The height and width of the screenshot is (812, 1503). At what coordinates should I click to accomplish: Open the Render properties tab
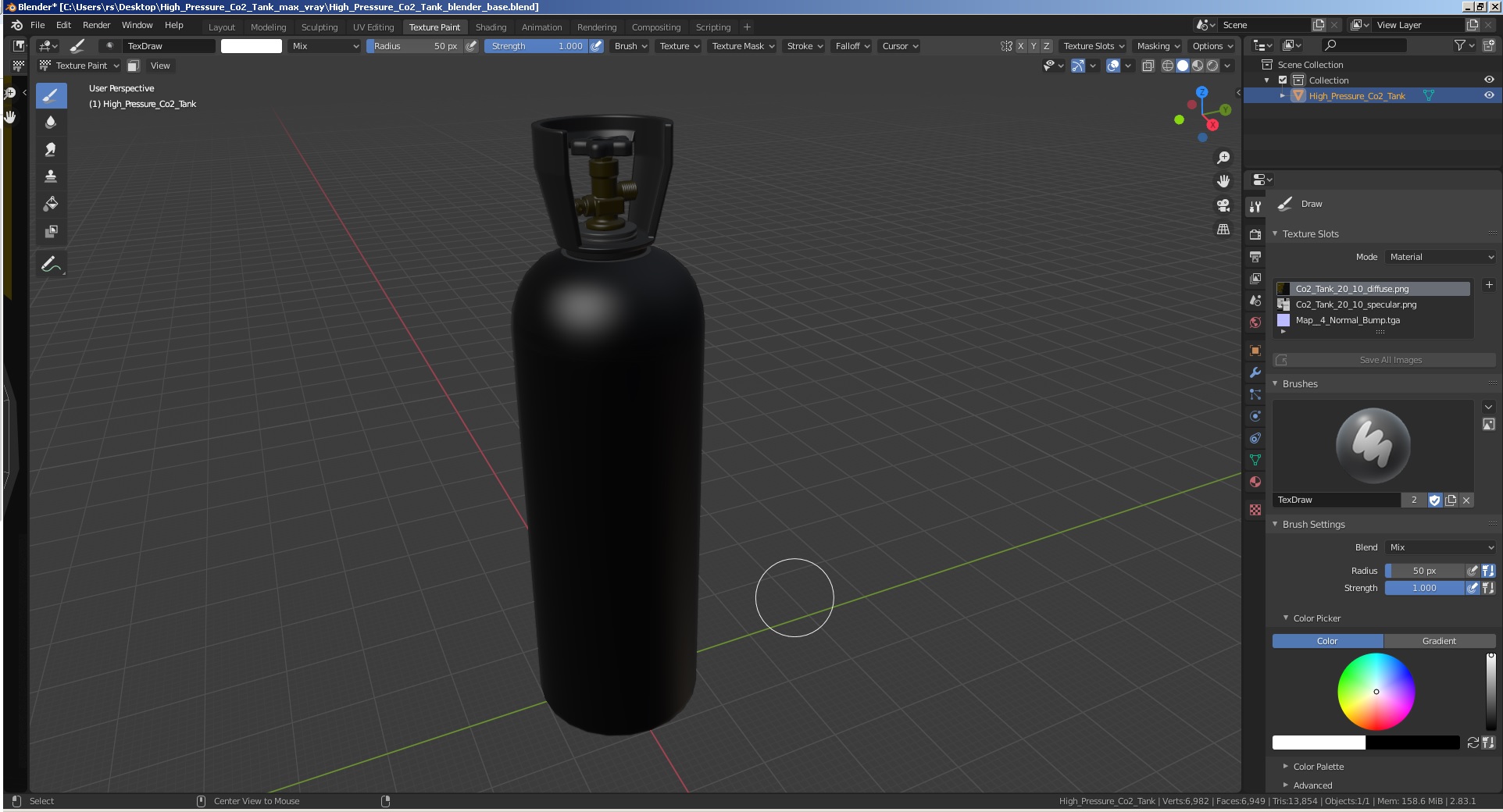(x=1255, y=234)
